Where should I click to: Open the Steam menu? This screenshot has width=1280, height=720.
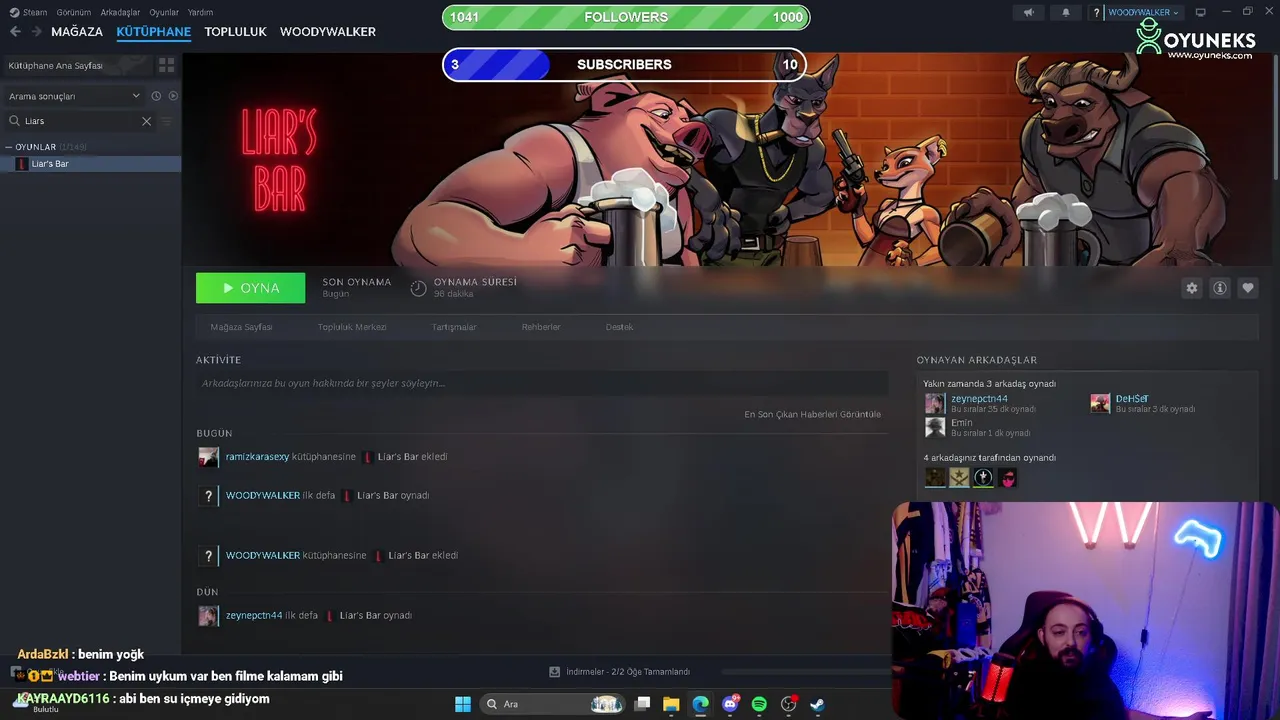[x=28, y=12]
